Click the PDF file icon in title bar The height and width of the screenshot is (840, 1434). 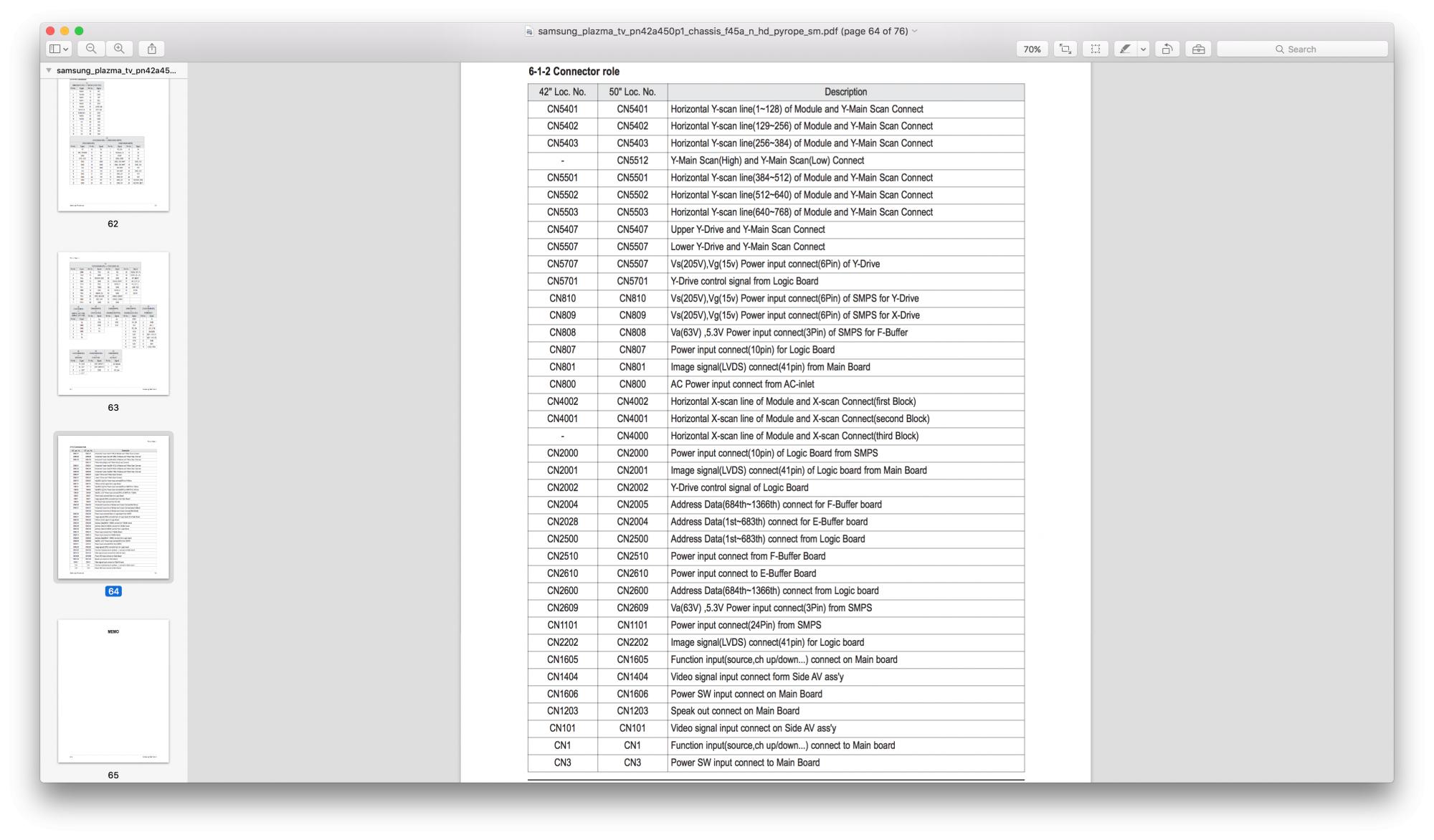[529, 31]
